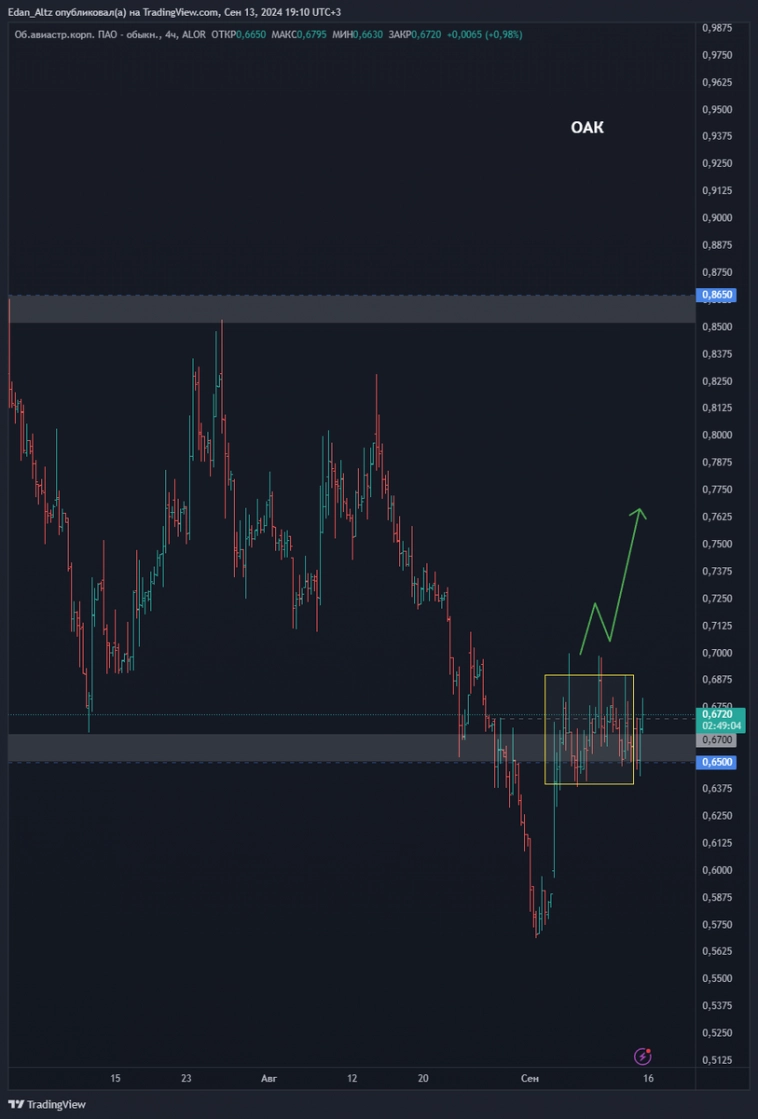Click the 4ч timeframe in the legend
758x1119 pixels.
(171, 34)
